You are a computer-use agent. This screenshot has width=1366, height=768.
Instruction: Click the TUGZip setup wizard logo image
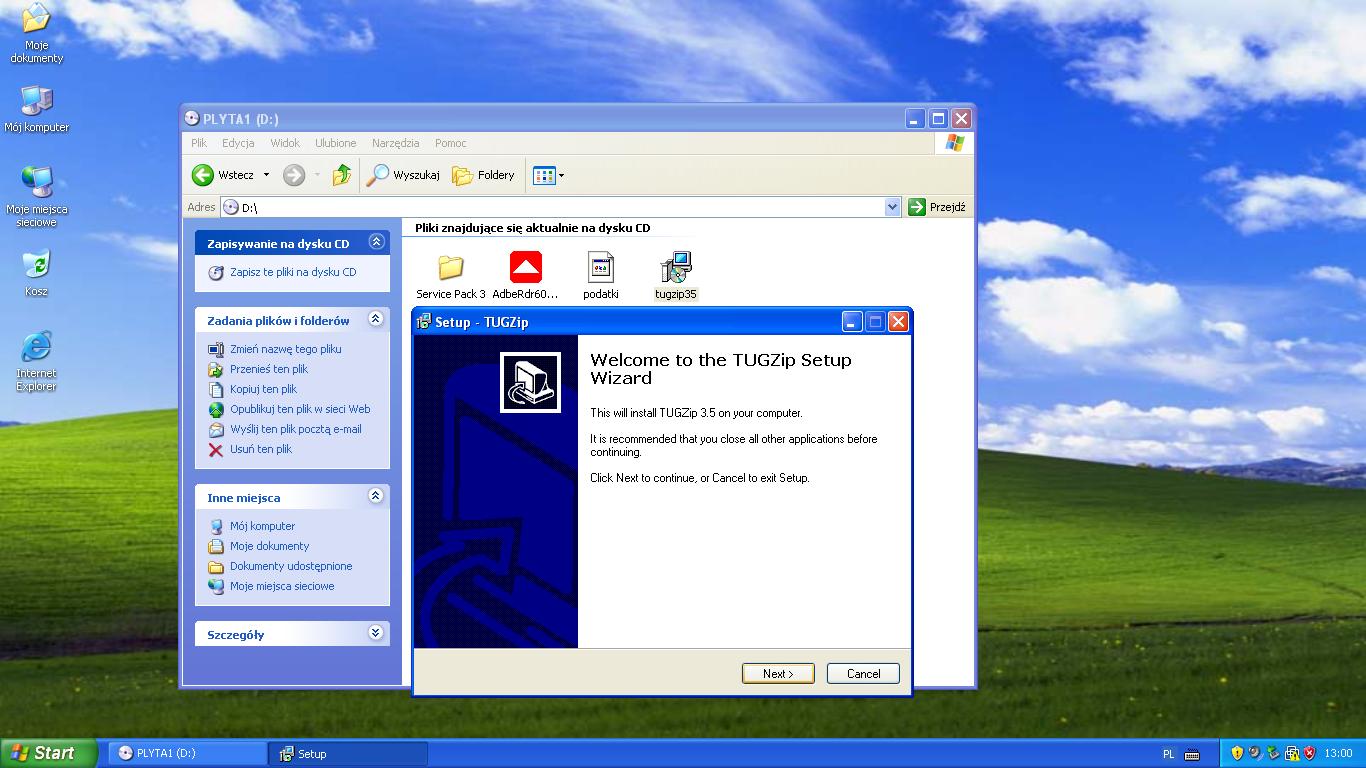coord(530,382)
